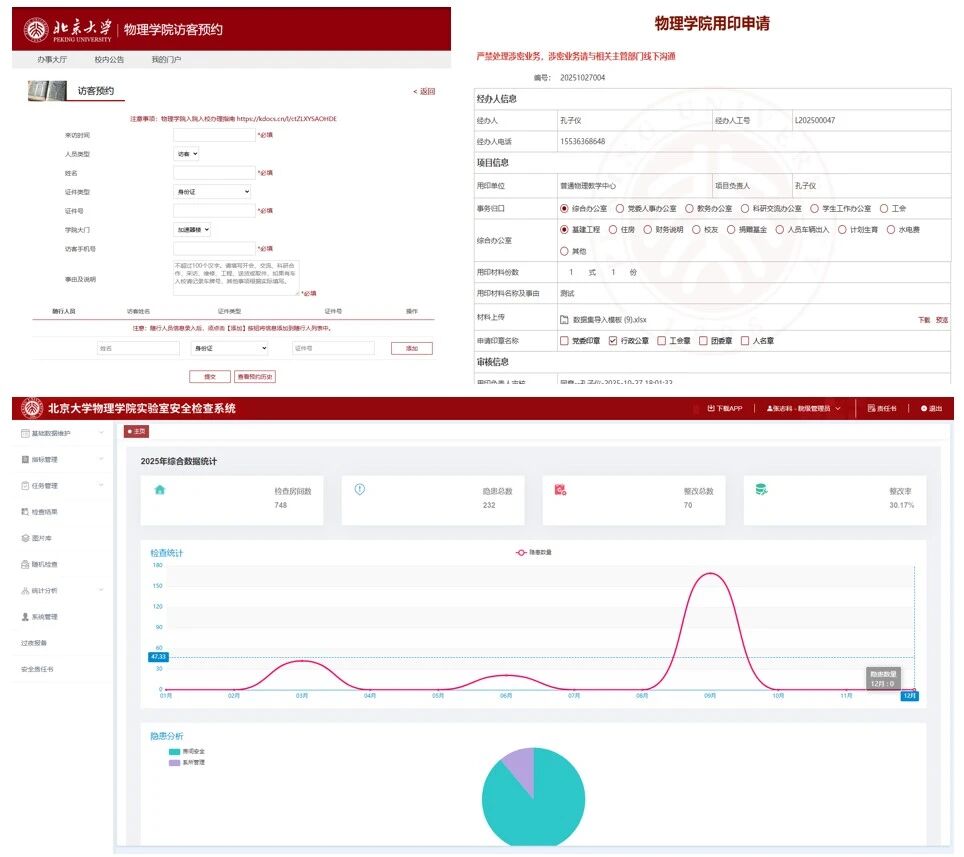Click the green database icon on 整改率 card
Viewport: 964px width, 857px height.
(761, 489)
